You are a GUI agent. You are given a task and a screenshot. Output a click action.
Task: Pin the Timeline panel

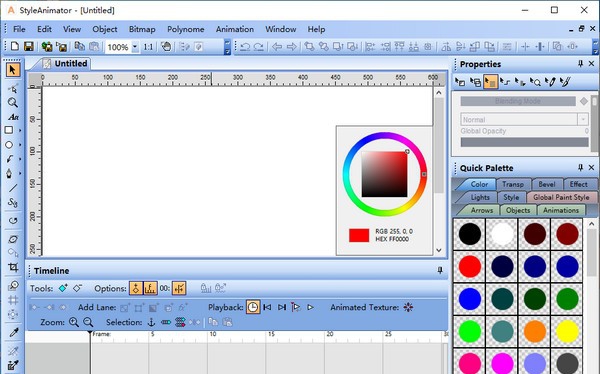440,270
